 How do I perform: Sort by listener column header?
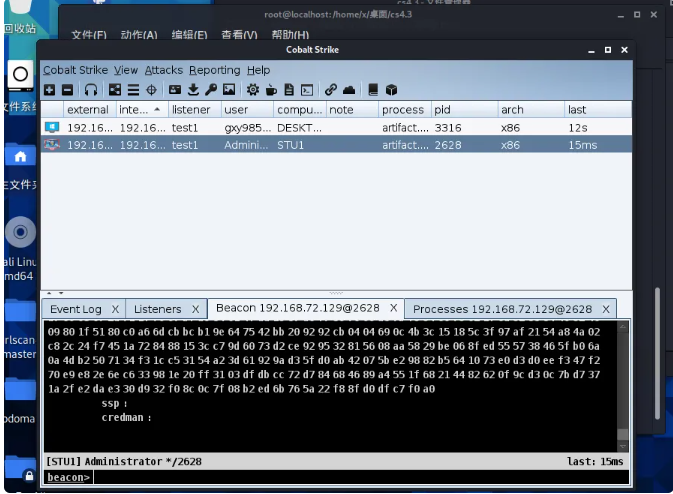pos(195,110)
